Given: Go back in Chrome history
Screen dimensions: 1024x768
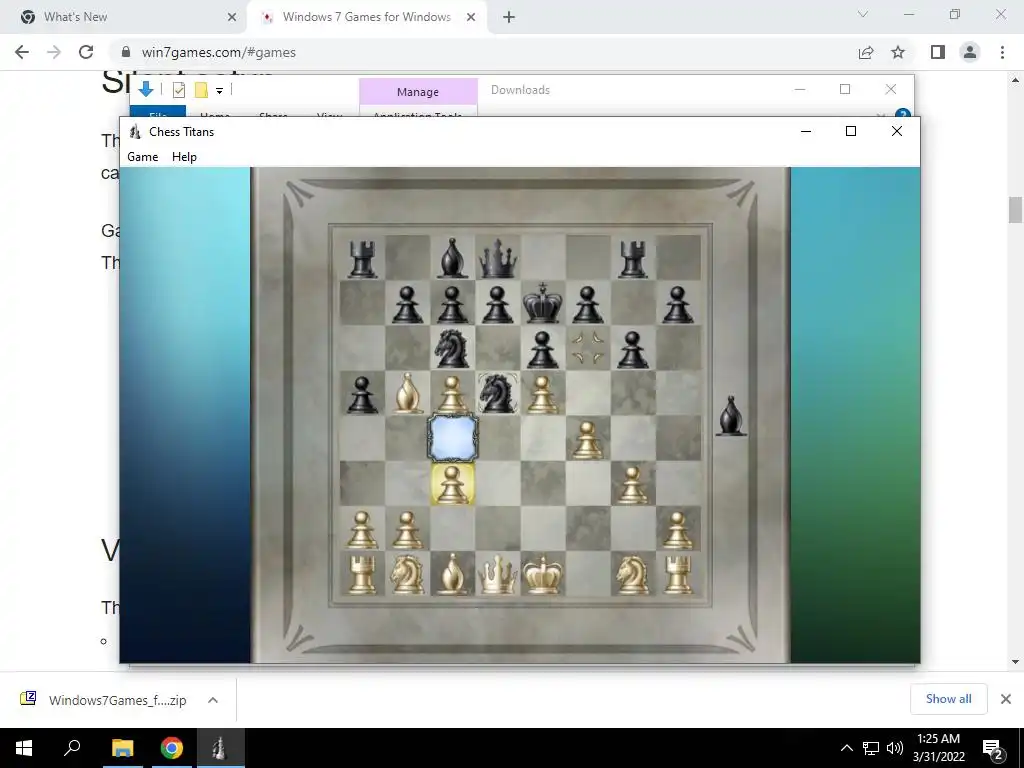Looking at the screenshot, I should [x=22, y=52].
